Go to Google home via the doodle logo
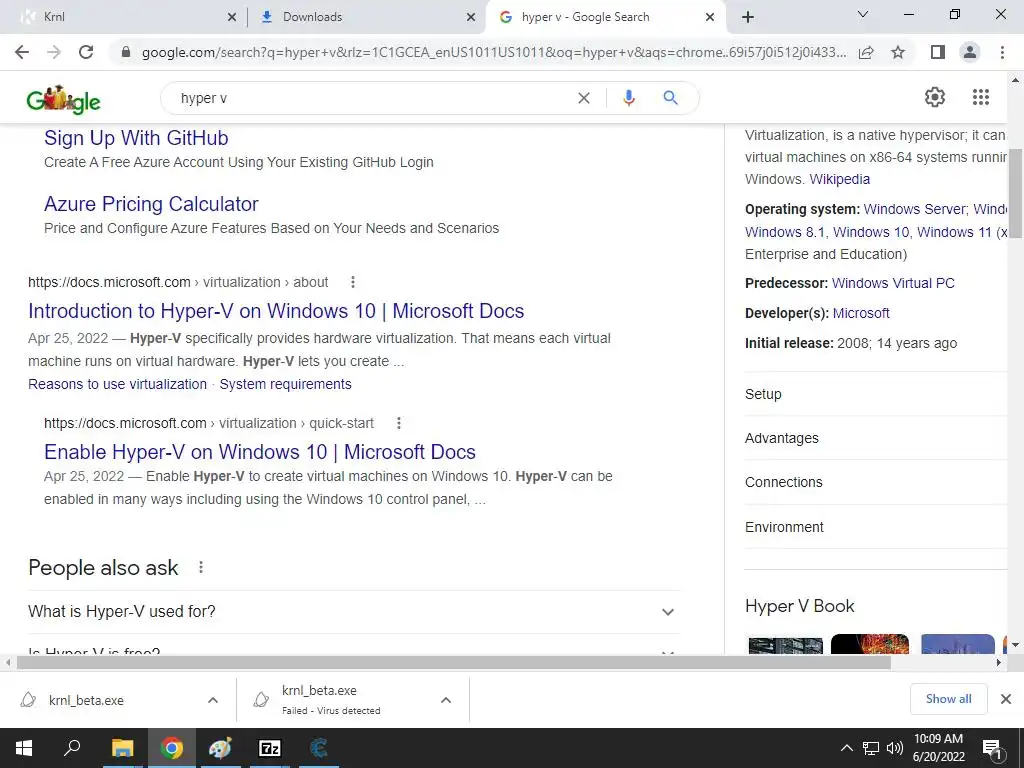 click(x=63, y=99)
